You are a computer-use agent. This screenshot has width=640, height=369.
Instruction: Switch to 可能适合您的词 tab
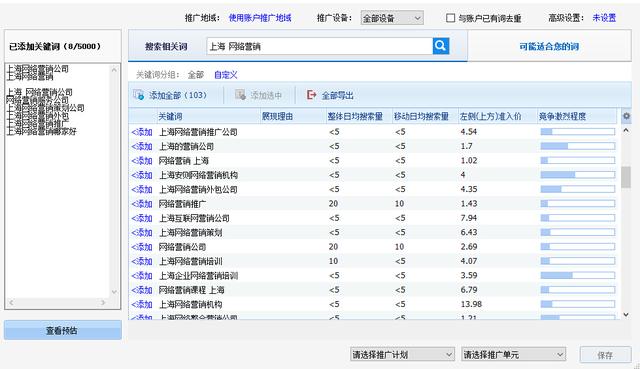(x=549, y=47)
